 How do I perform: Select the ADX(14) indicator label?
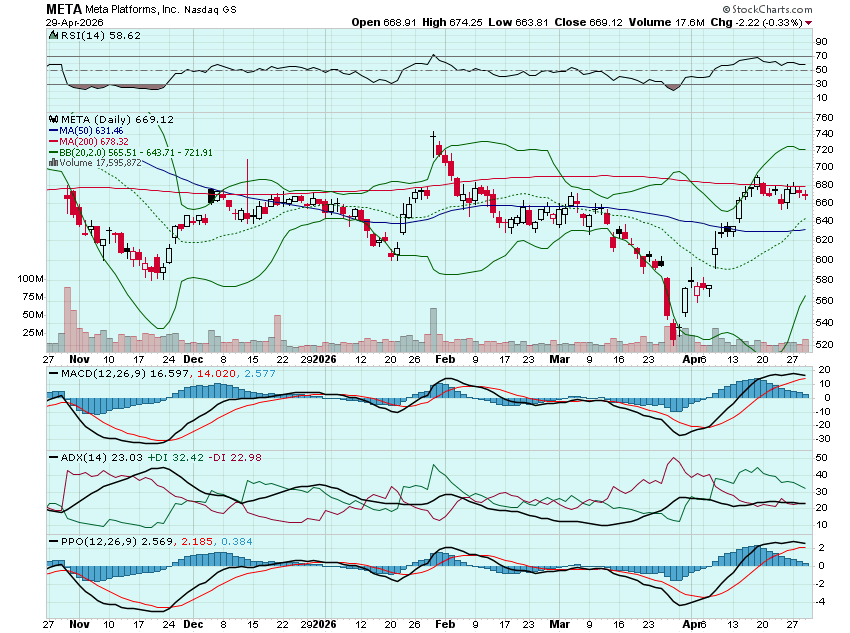click(x=76, y=457)
